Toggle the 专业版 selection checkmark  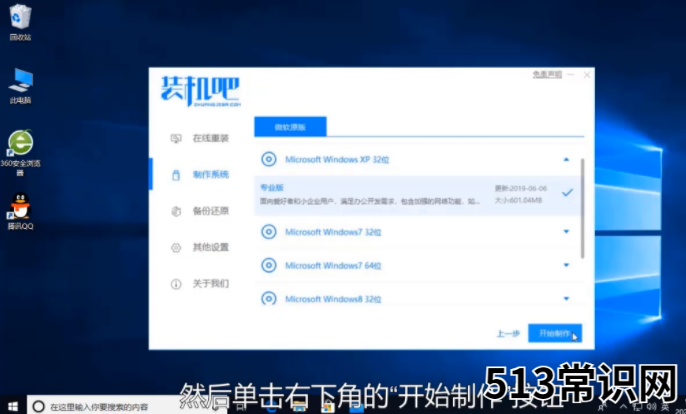tap(567, 193)
